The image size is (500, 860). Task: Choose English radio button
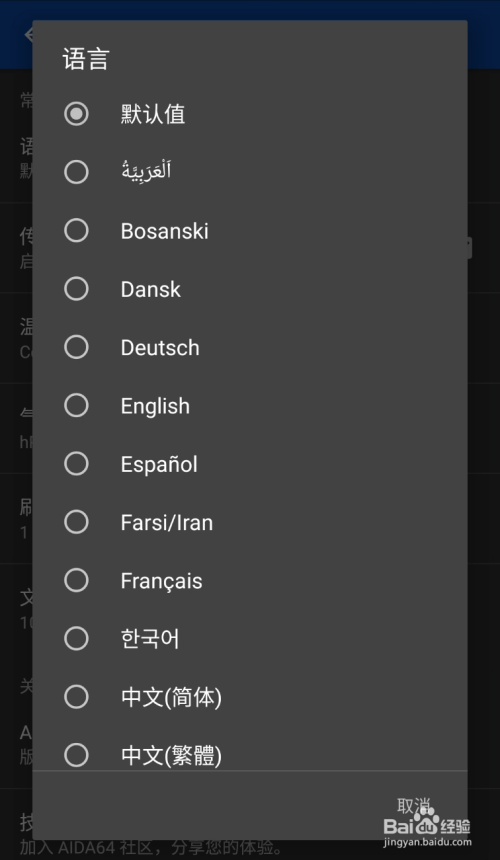pos(76,405)
